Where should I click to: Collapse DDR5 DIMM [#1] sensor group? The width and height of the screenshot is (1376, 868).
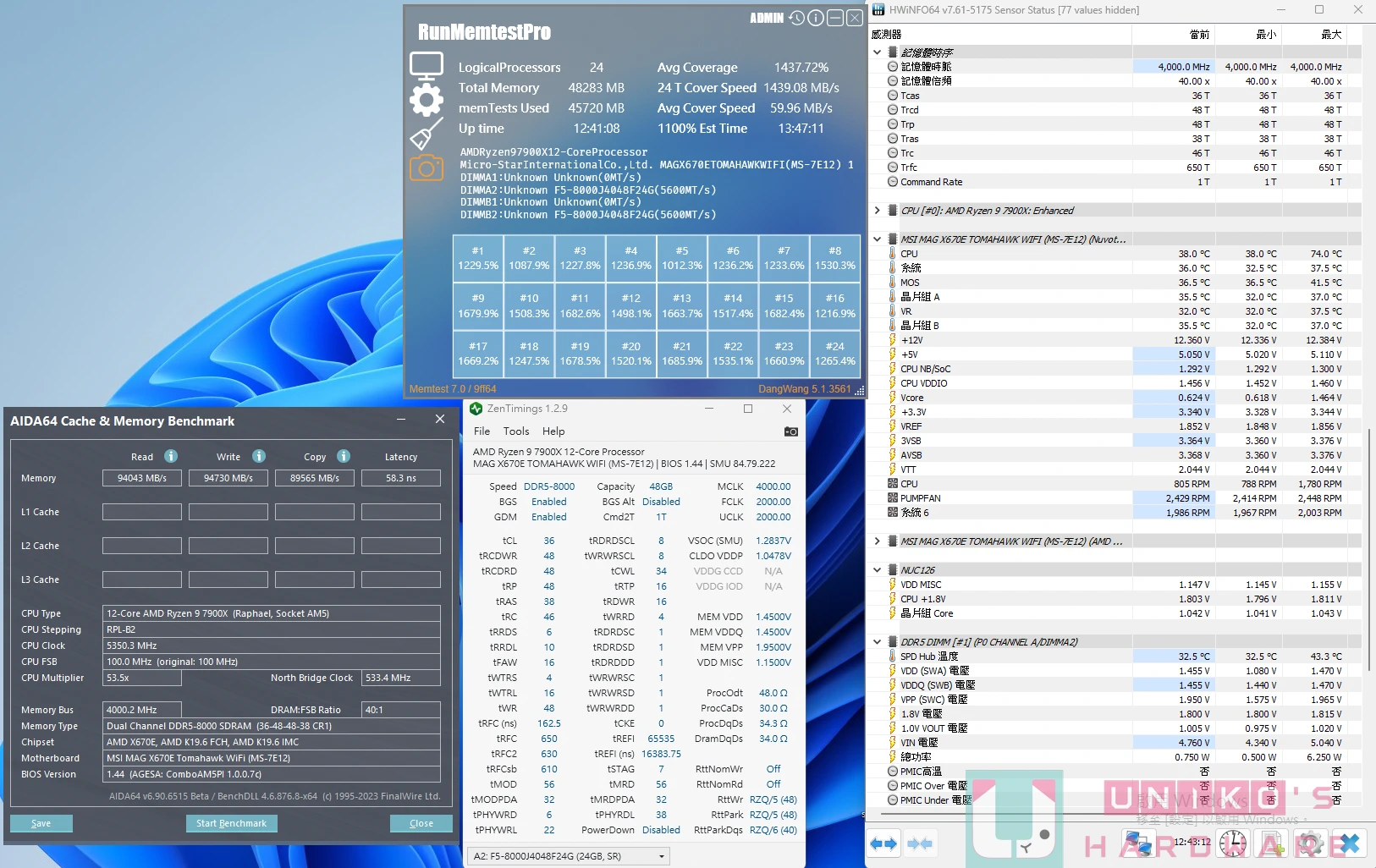[x=878, y=642]
